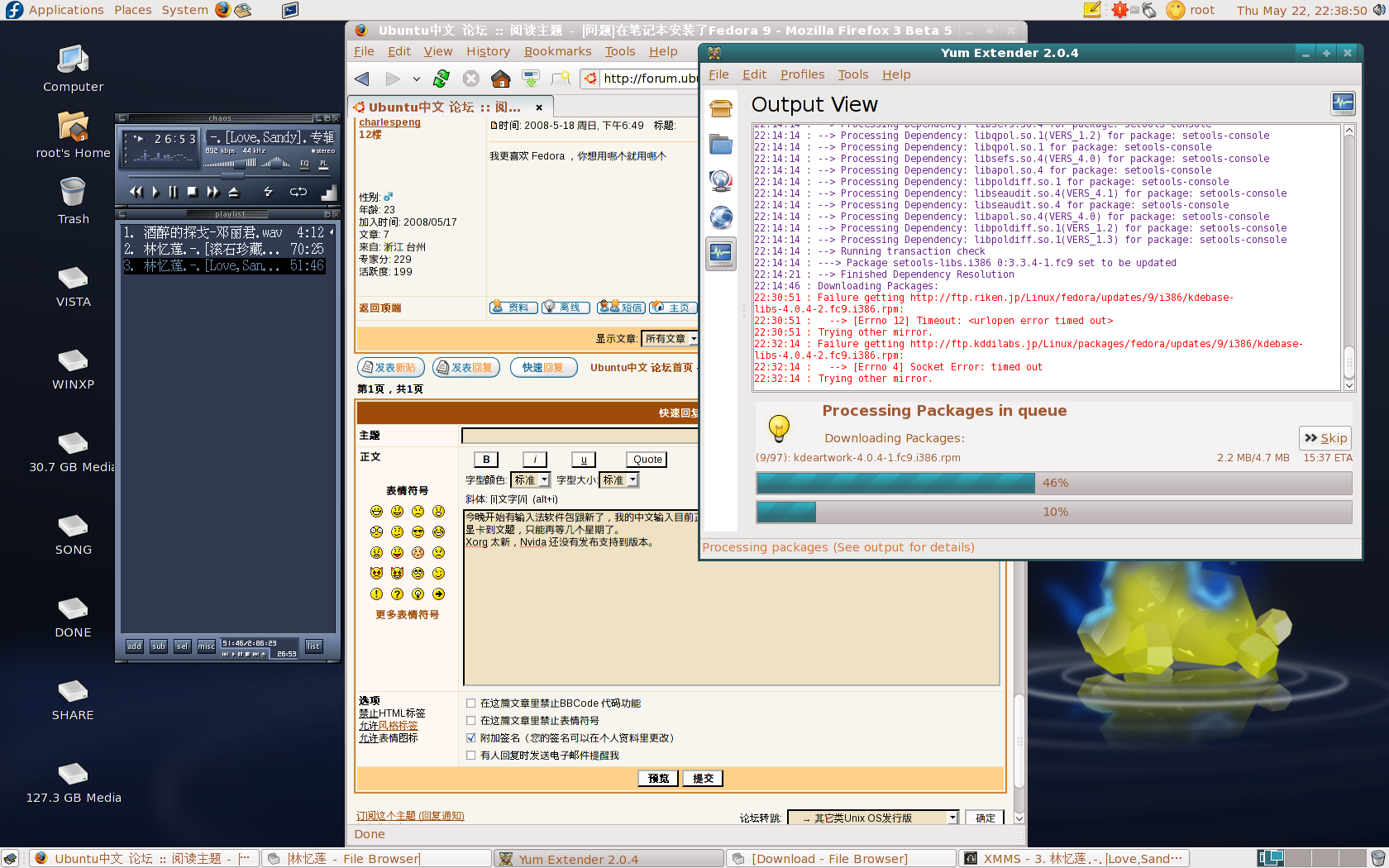Open font color dropdown 标准

pos(531,480)
